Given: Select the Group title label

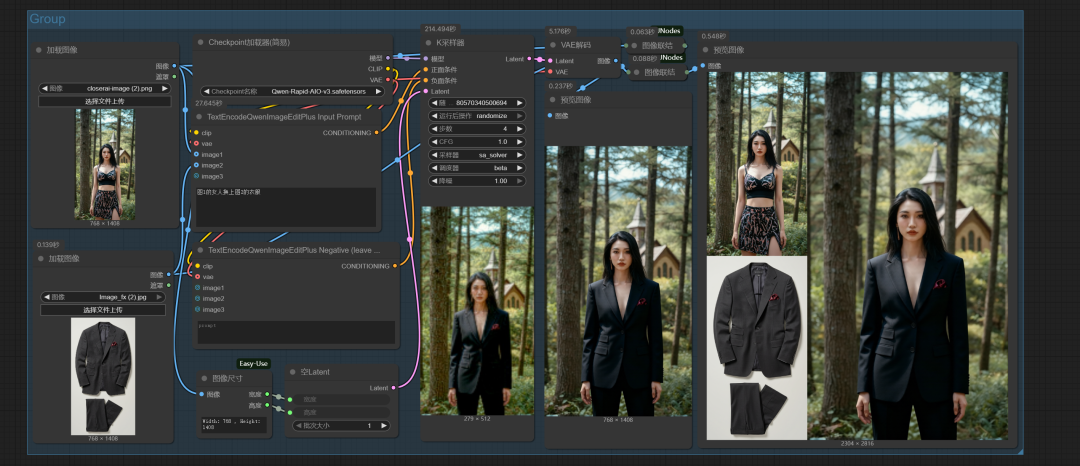Looking at the screenshot, I should coord(48,19).
